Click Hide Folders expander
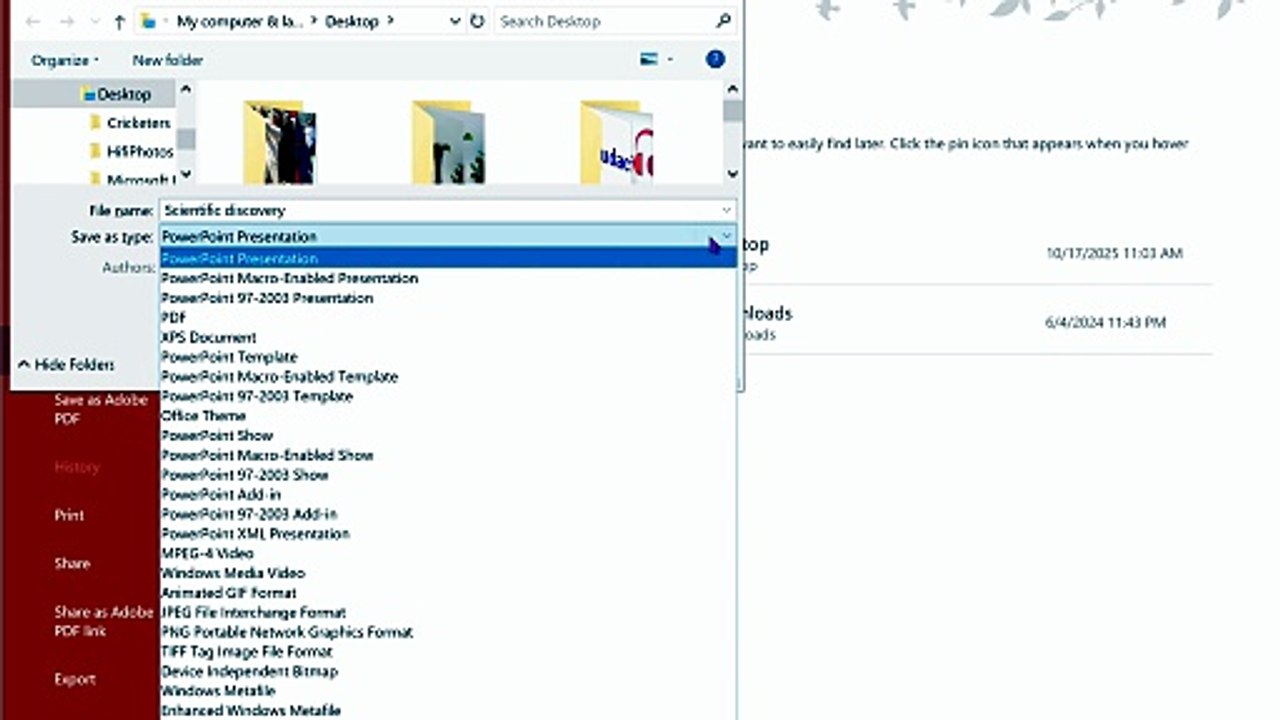 pyautogui.click(x=66, y=365)
